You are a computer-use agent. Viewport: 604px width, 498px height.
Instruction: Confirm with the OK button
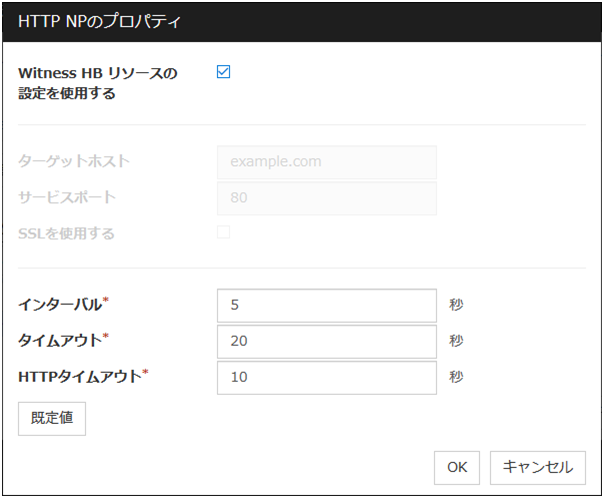click(x=456, y=466)
